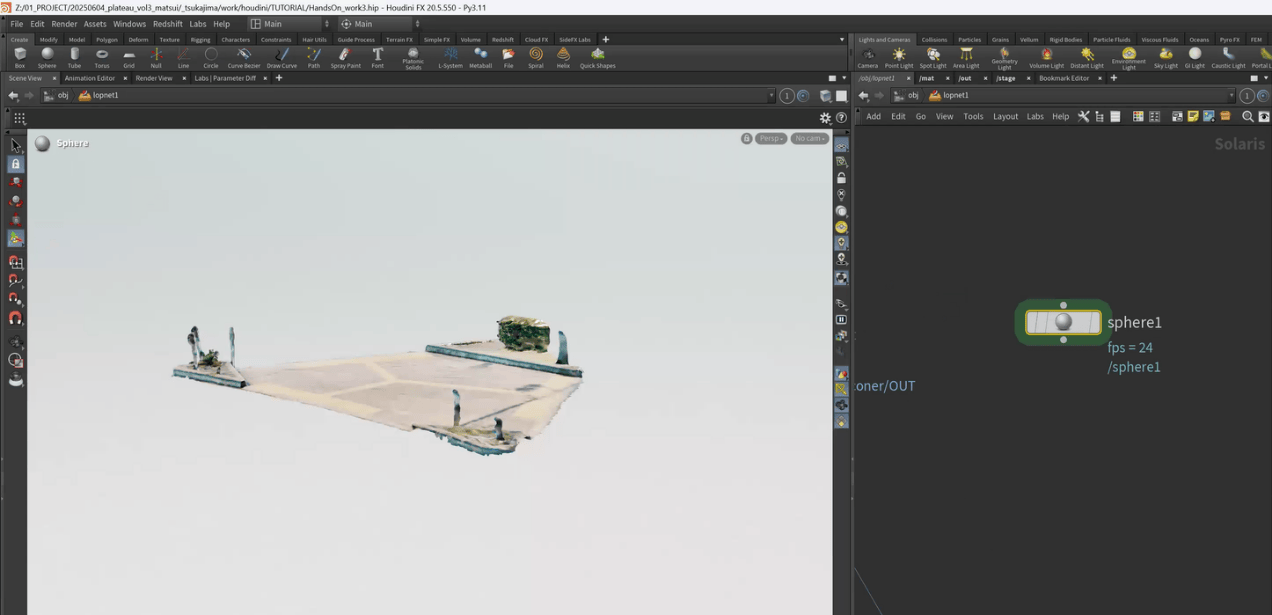1272x615 pixels.
Task: Open network editor search (magnifier) icon
Action: [1247, 117]
